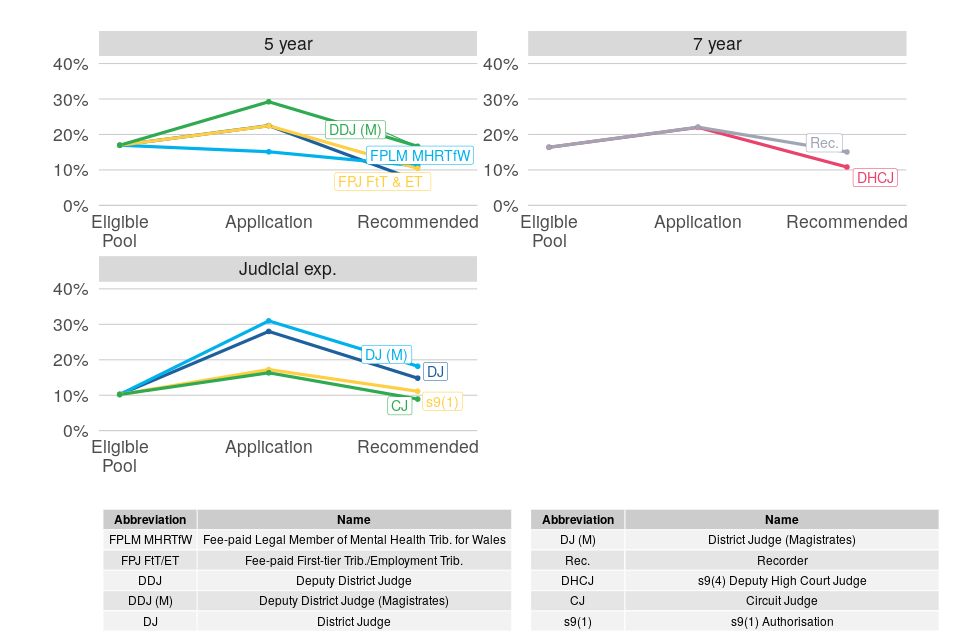Viewport: 960px width, 640px height.
Task: Click the green DDJ (M) line label
Action: click(x=355, y=130)
